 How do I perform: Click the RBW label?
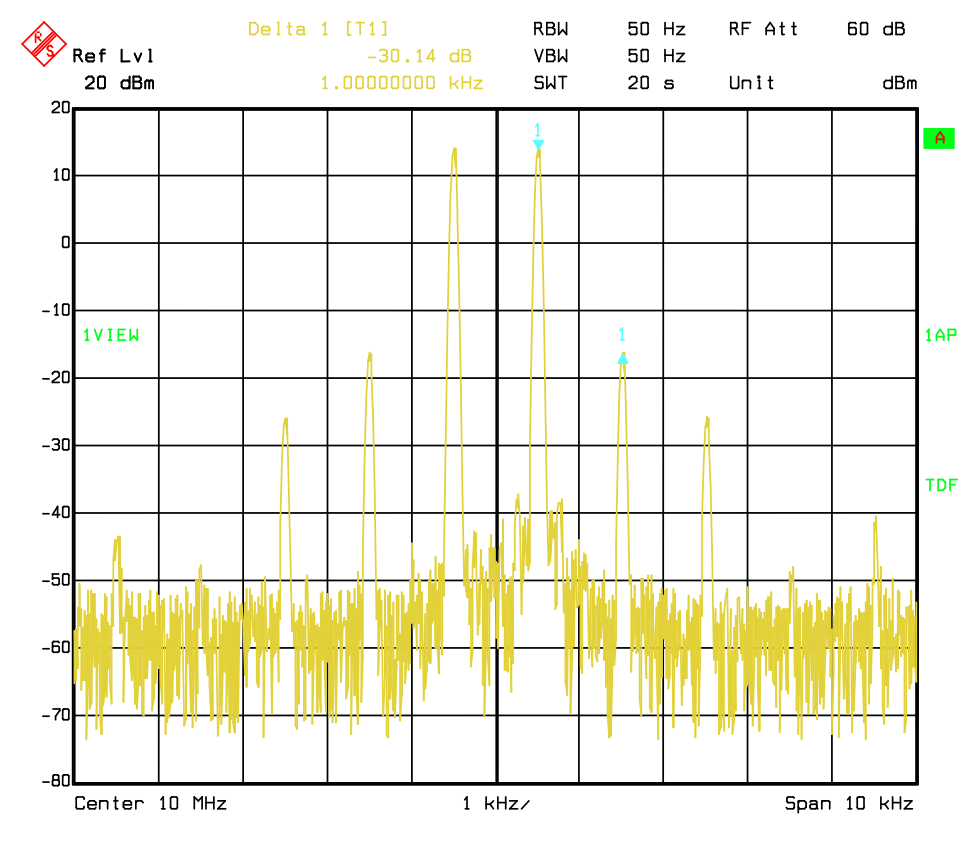(551, 29)
